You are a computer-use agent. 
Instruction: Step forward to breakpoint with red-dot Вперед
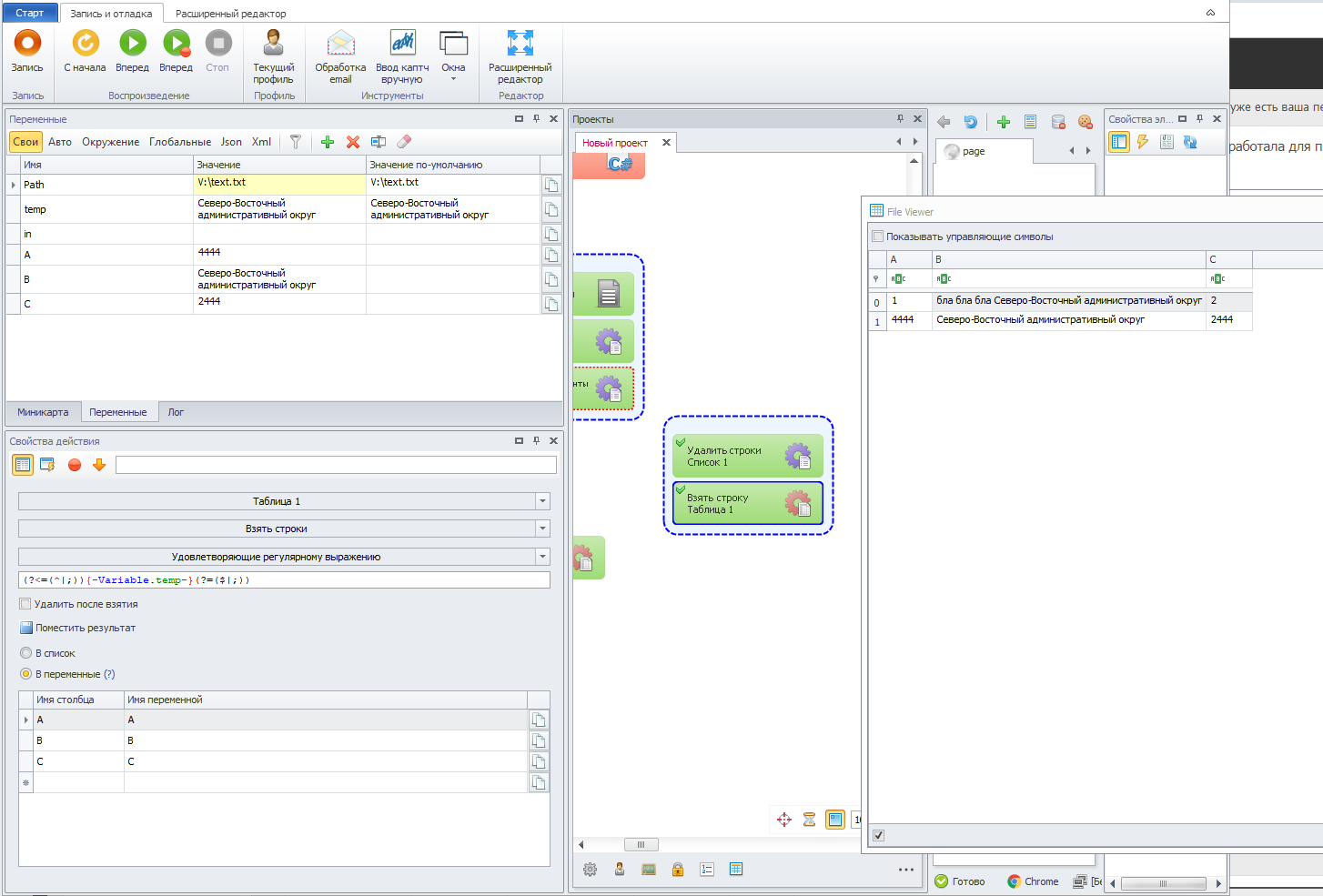[x=176, y=51]
